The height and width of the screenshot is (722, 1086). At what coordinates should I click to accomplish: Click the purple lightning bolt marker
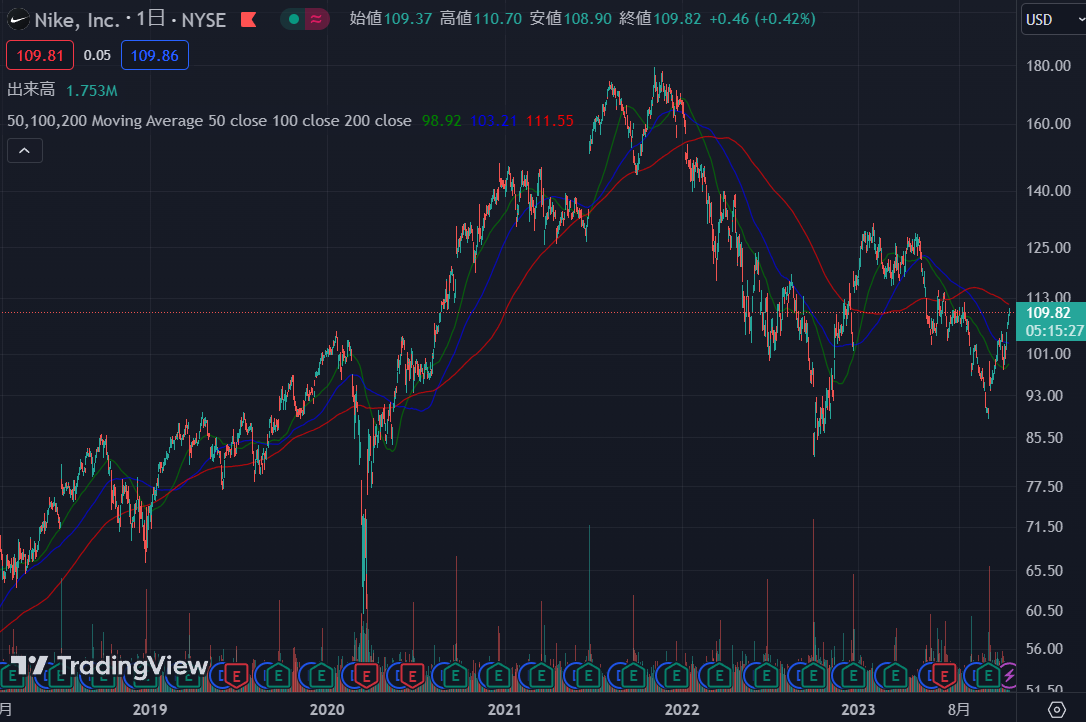(x=1008, y=677)
